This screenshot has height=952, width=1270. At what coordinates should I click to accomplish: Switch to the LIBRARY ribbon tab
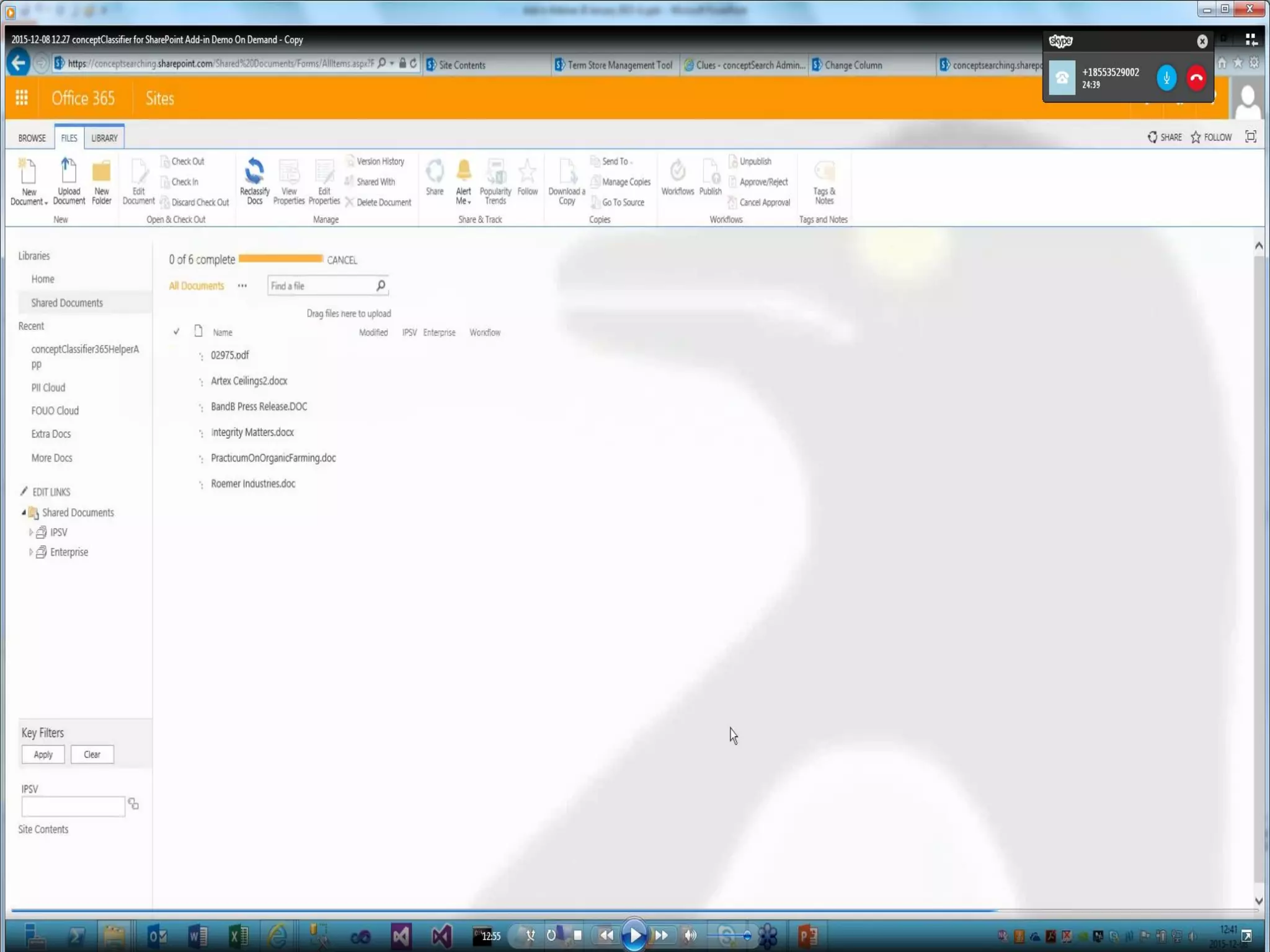tap(104, 138)
